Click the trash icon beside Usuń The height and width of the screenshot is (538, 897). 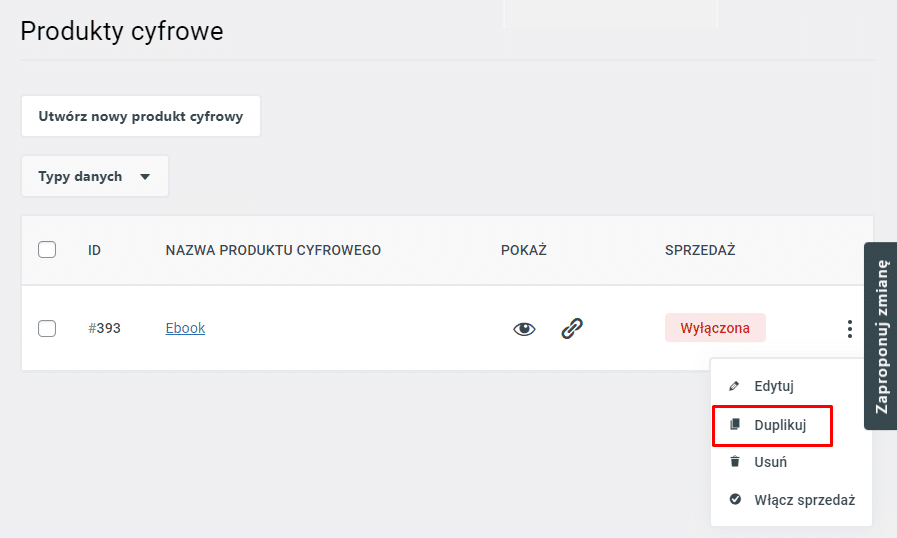(735, 461)
